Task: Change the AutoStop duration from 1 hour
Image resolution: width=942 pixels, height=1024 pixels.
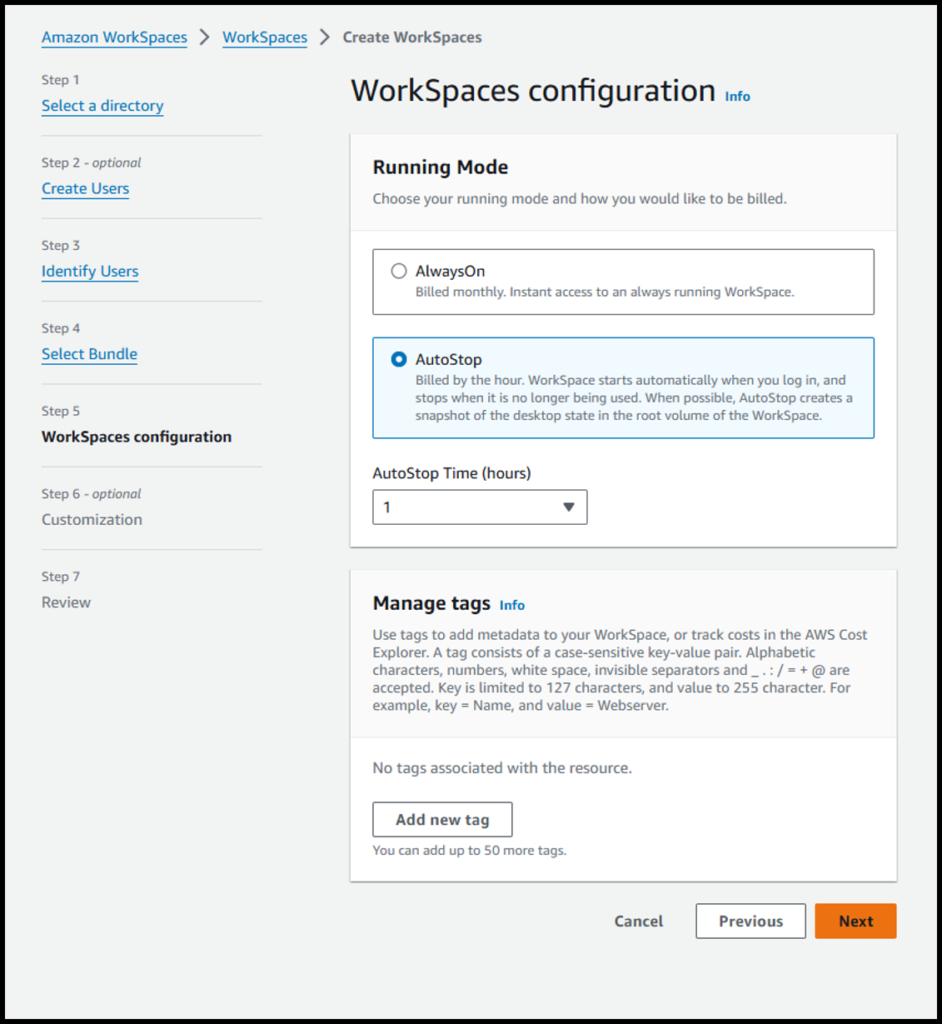Action: [x=479, y=507]
